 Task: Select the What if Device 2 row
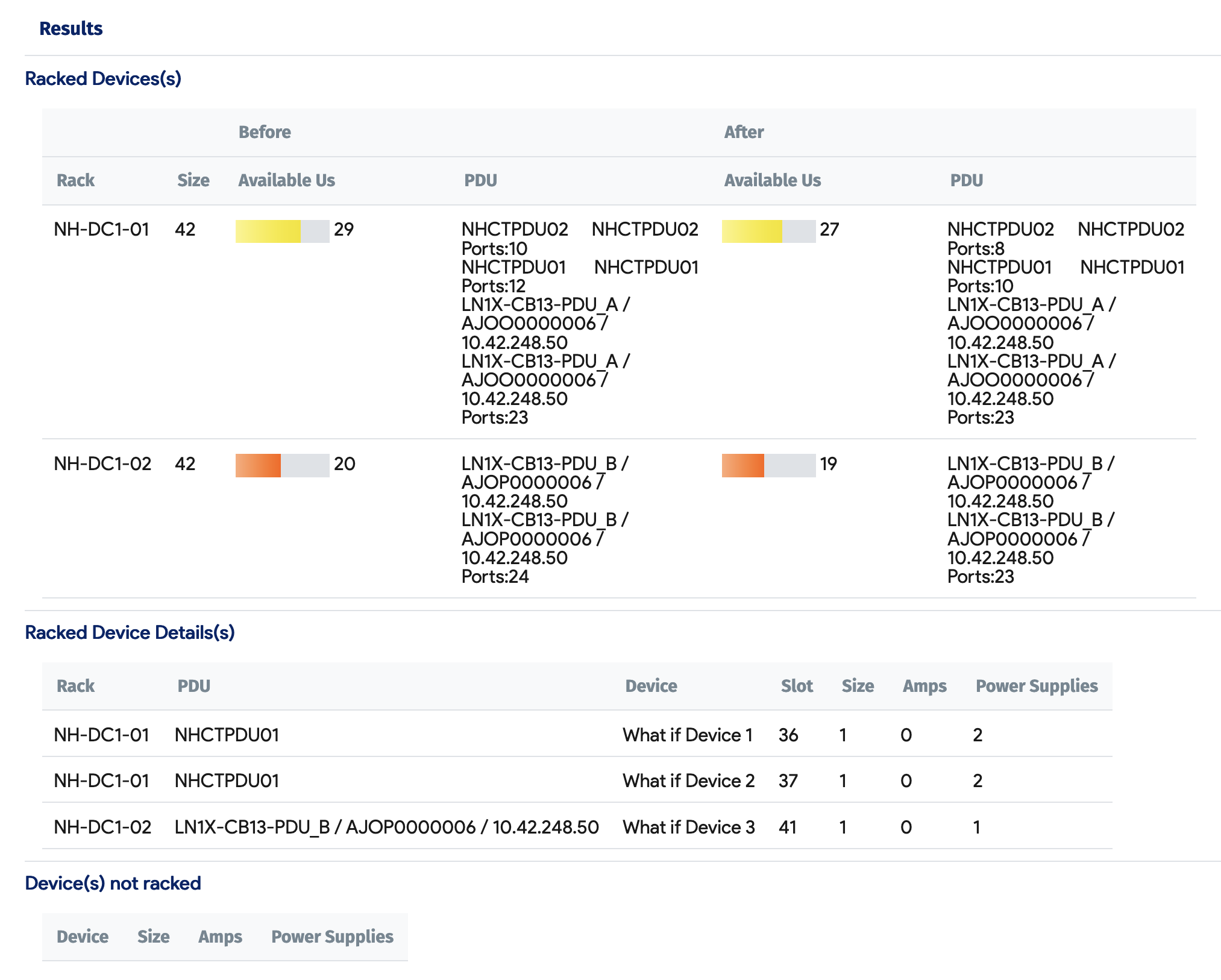coord(688,781)
